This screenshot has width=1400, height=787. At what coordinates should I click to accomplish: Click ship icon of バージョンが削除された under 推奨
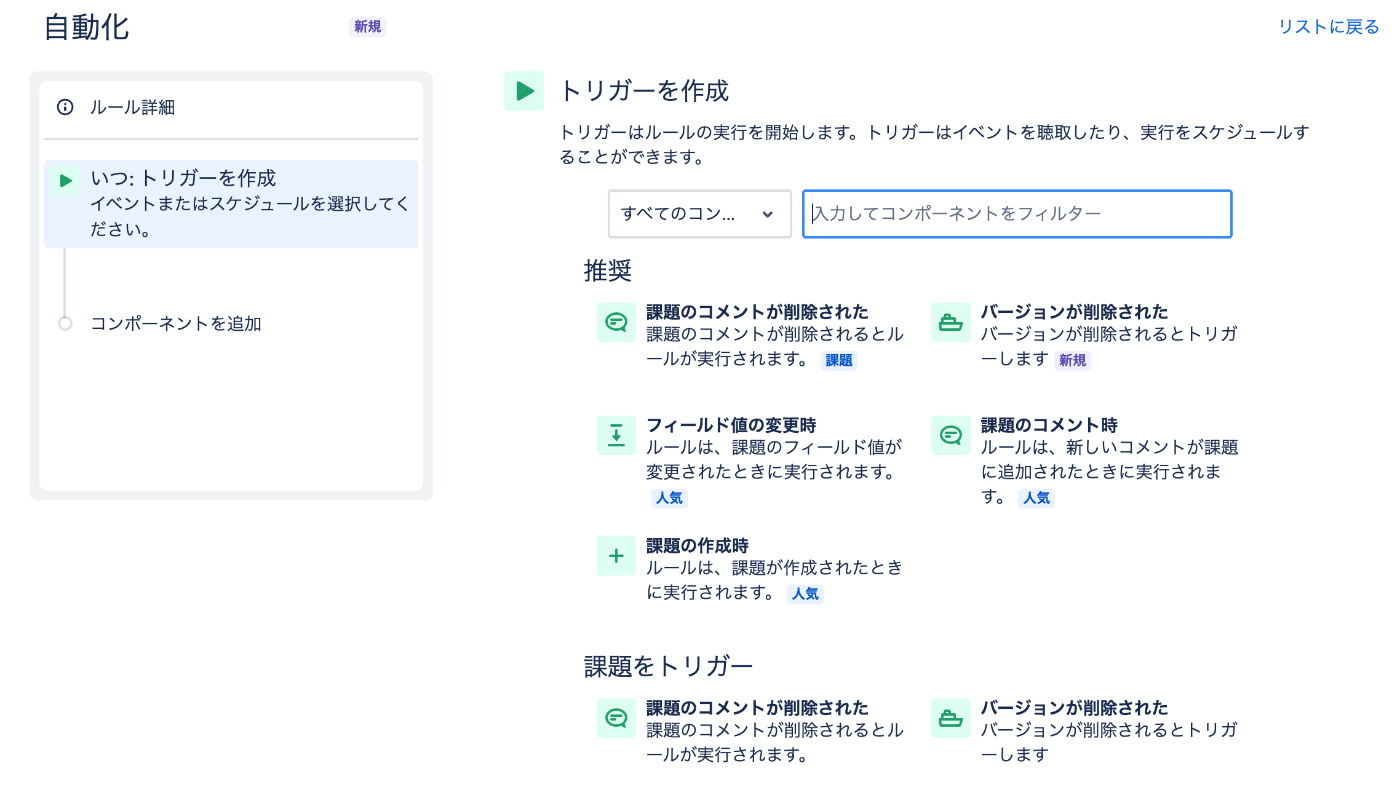[951, 322]
